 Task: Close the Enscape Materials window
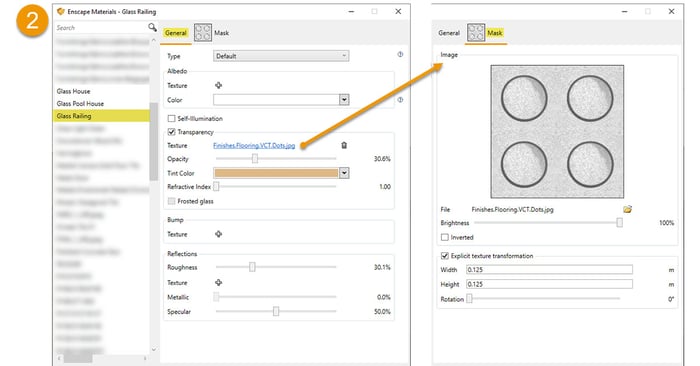click(398, 12)
